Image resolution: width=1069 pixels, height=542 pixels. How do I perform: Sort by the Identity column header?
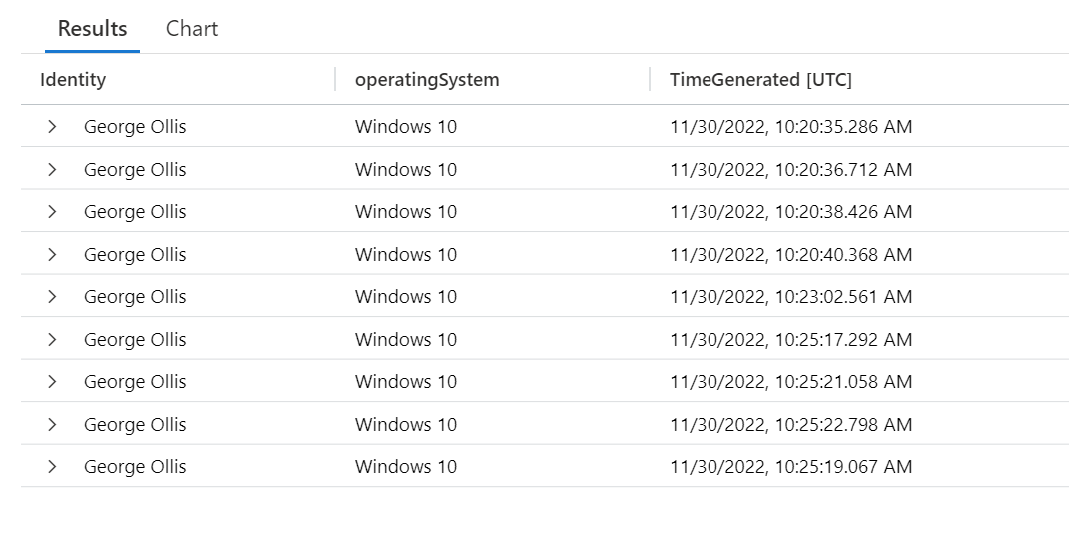point(73,80)
